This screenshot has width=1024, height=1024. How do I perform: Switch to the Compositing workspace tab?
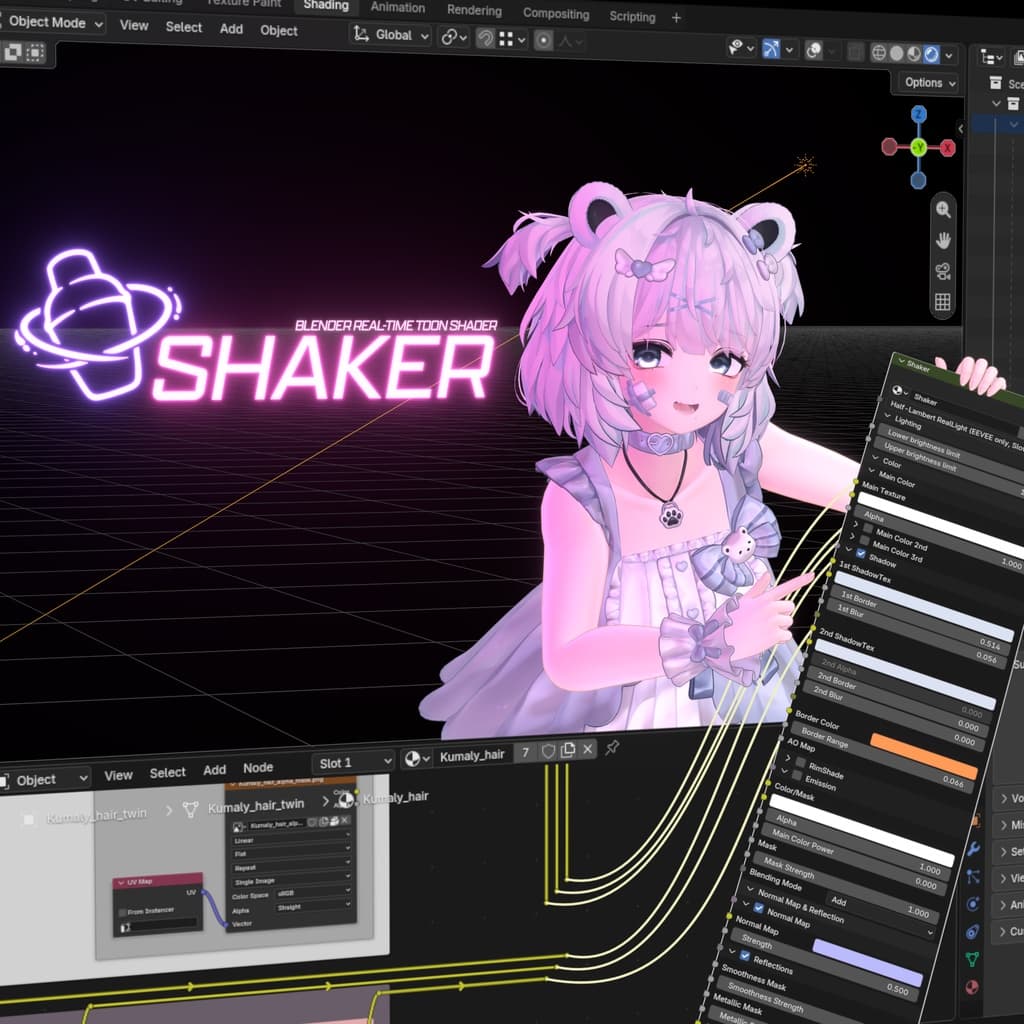(x=556, y=14)
